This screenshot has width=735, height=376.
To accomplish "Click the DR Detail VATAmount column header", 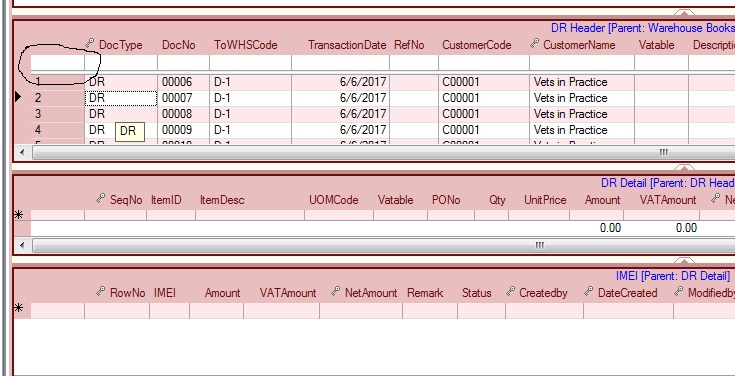I will [x=668, y=200].
